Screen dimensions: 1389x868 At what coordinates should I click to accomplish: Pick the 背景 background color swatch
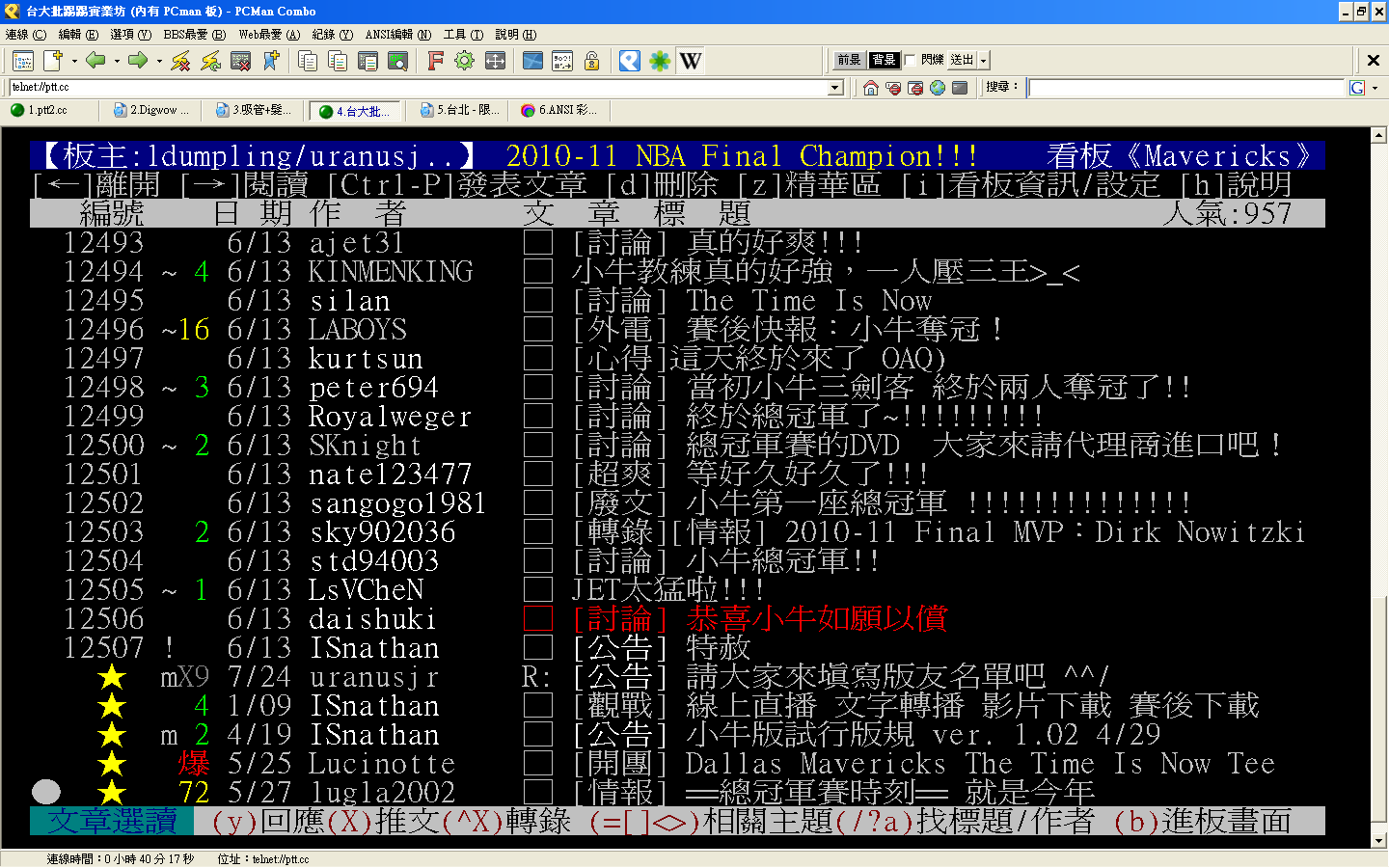coord(884,60)
